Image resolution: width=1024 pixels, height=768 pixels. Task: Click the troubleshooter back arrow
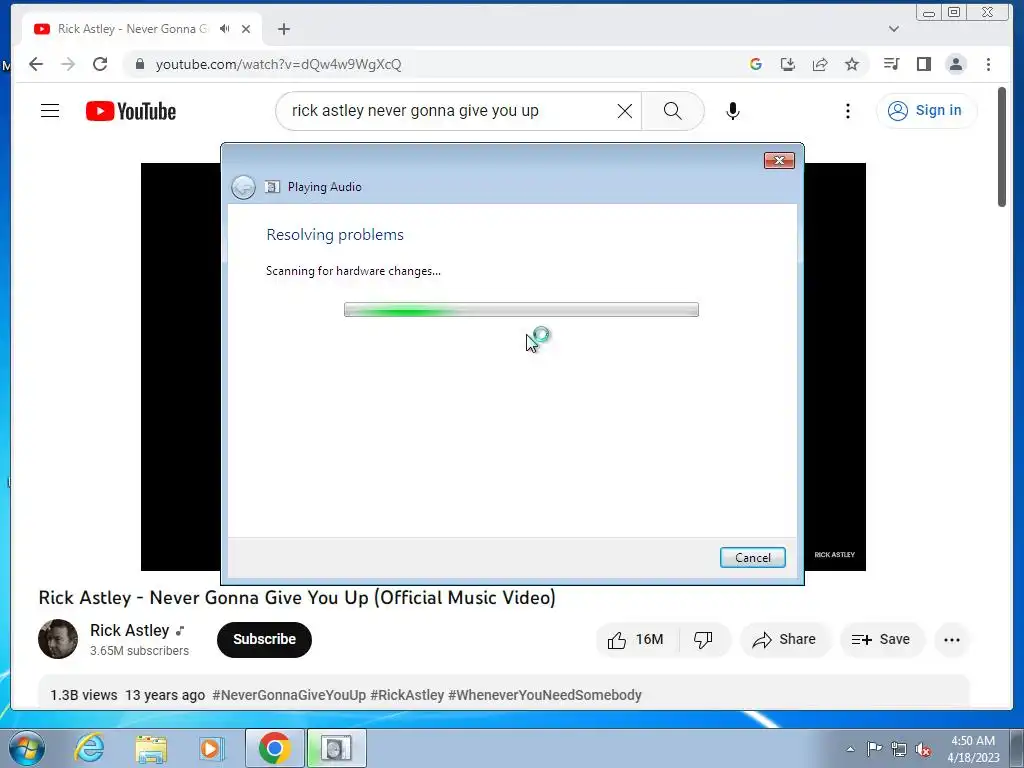(243, 187)
